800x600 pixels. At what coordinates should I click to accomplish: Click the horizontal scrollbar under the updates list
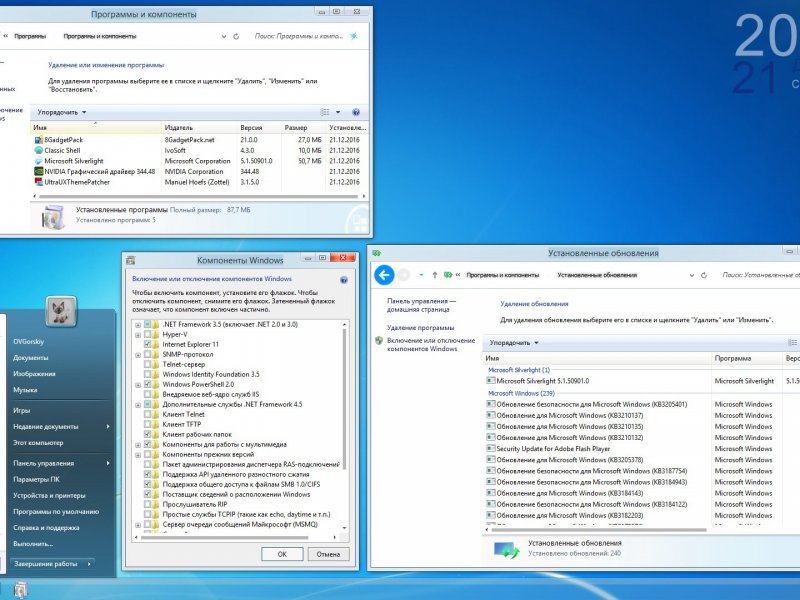[x=597, y=530]
